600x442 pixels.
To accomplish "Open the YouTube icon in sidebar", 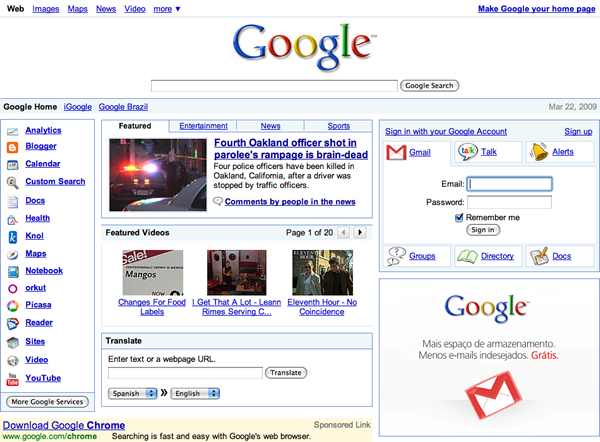I will (12, 379).
